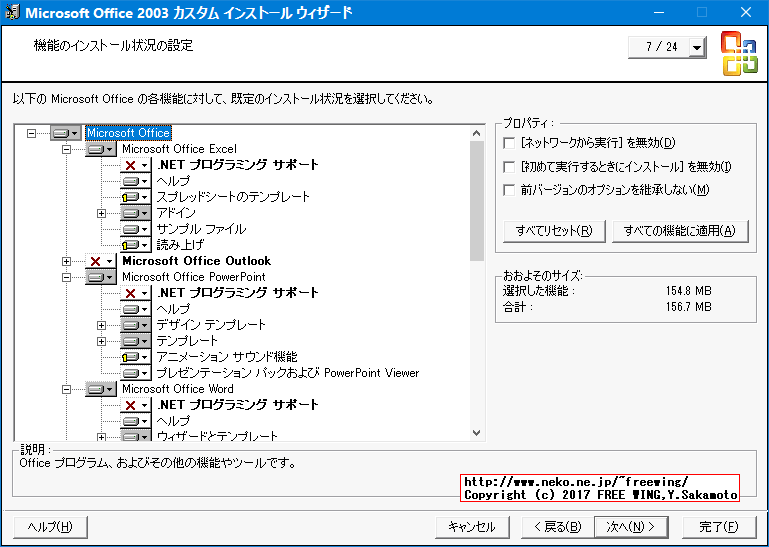
Task: Click the キャンセル button
Action: [472, 527]
